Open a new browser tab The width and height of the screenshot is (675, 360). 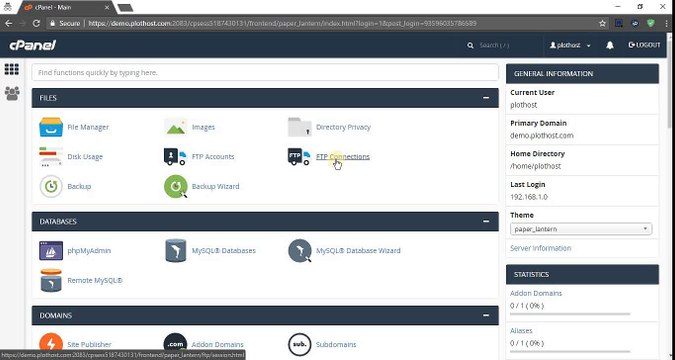pyautogui.click(x=125, y=8)
